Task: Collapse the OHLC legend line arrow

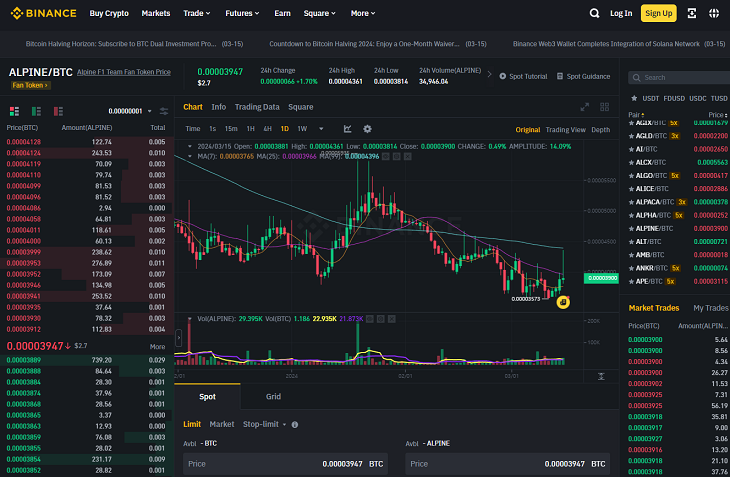Action: coord(189,147)
